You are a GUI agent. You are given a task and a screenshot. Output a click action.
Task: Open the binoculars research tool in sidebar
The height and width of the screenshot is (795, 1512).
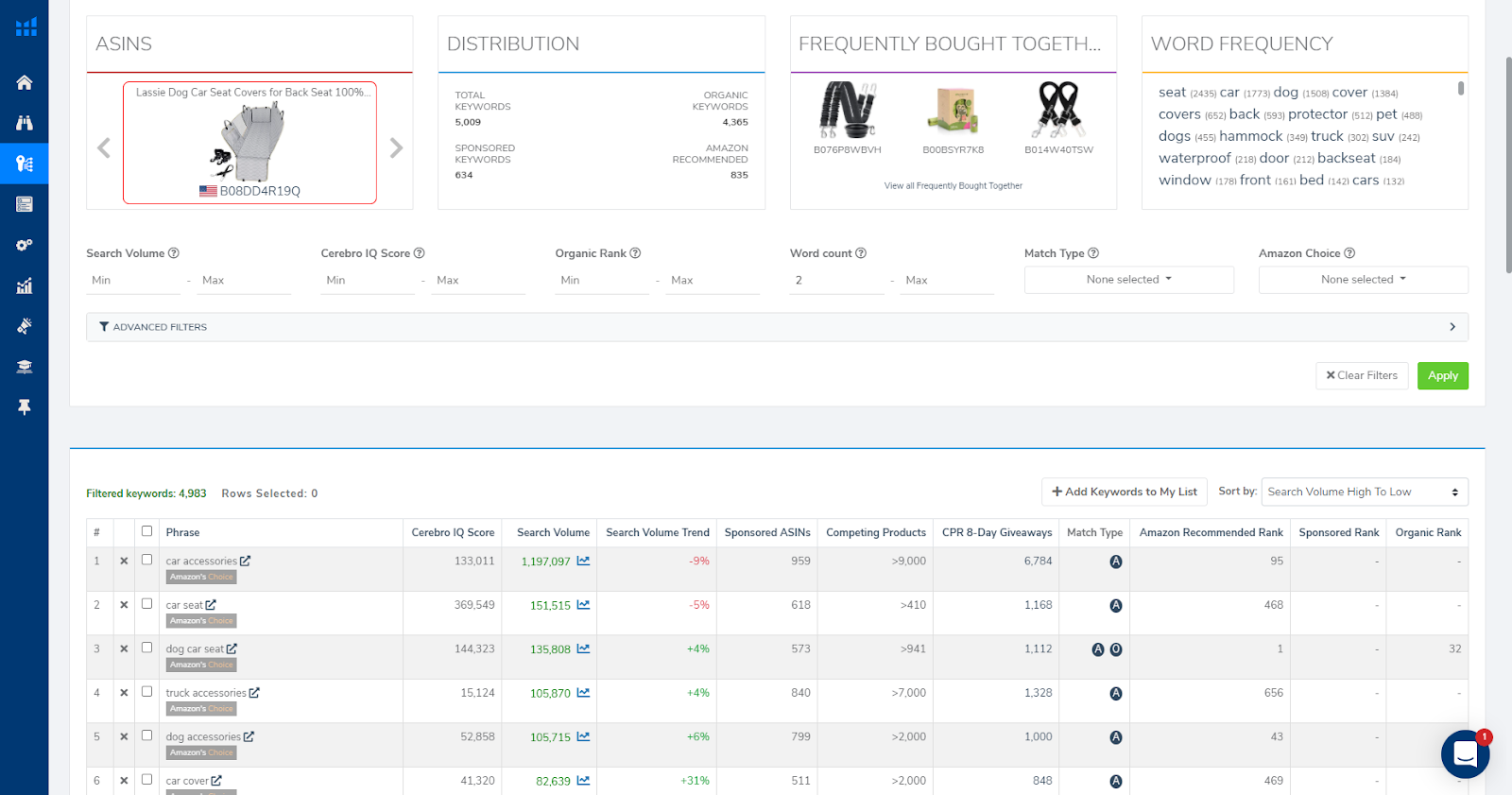pos(25,123)
